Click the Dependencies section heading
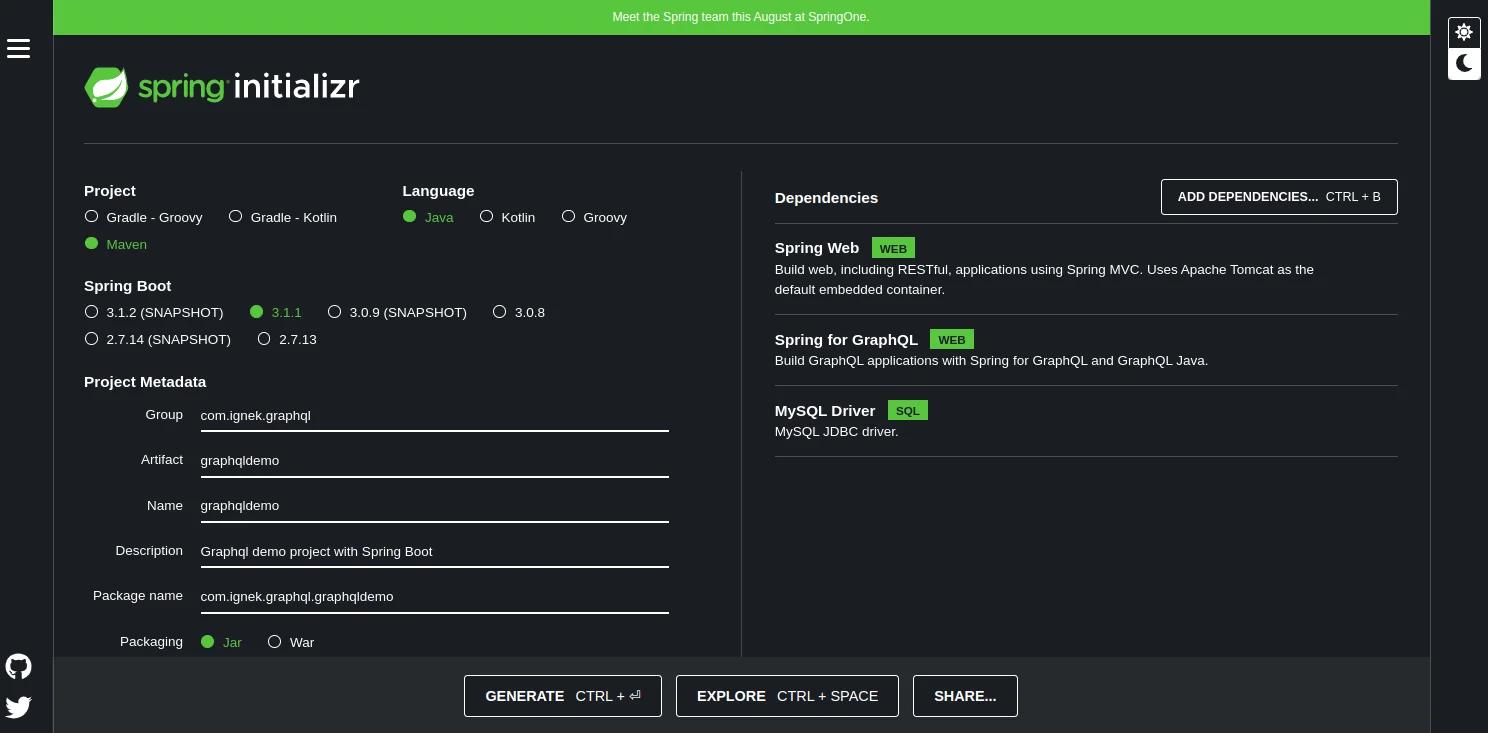The width and height of the screenshot is (1488, 733). (x=826, y=198)
